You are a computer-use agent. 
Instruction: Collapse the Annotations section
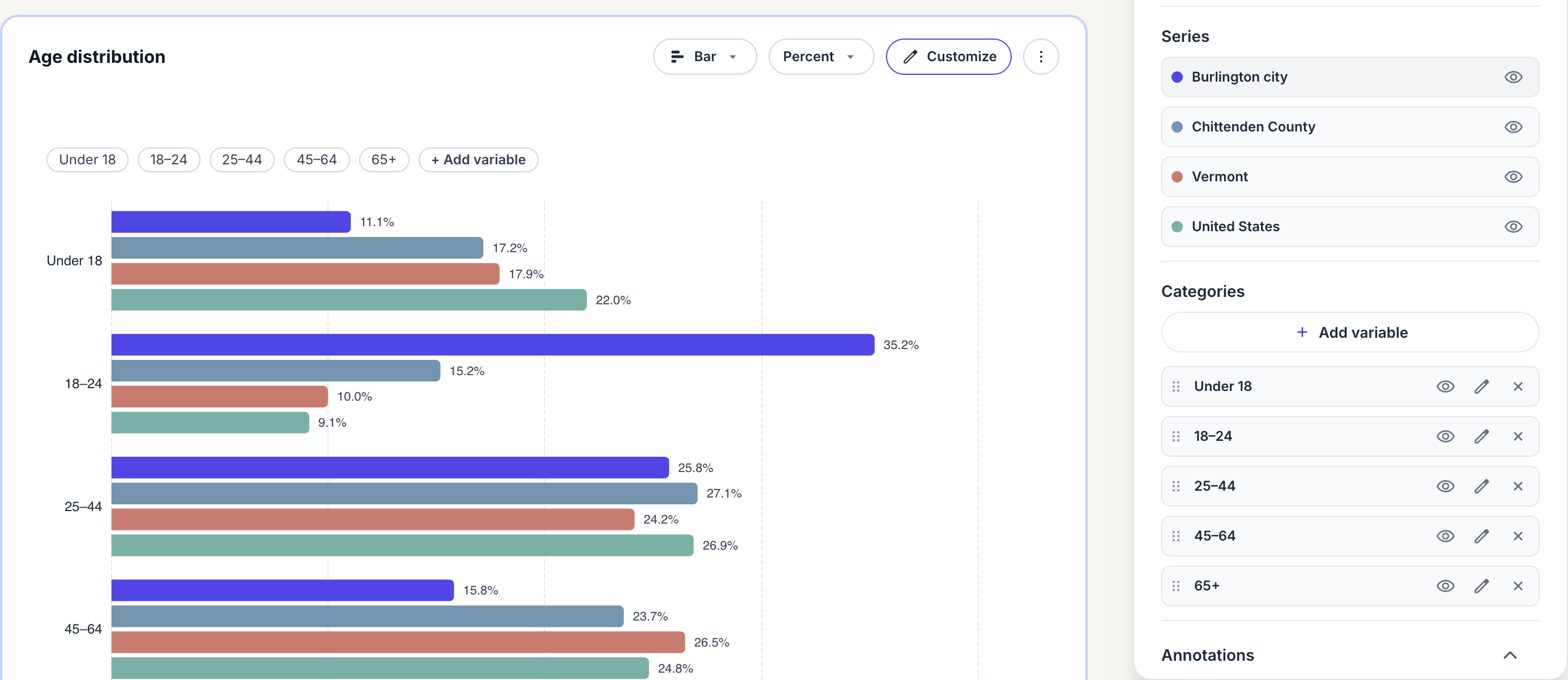[x=1510, y=656]
